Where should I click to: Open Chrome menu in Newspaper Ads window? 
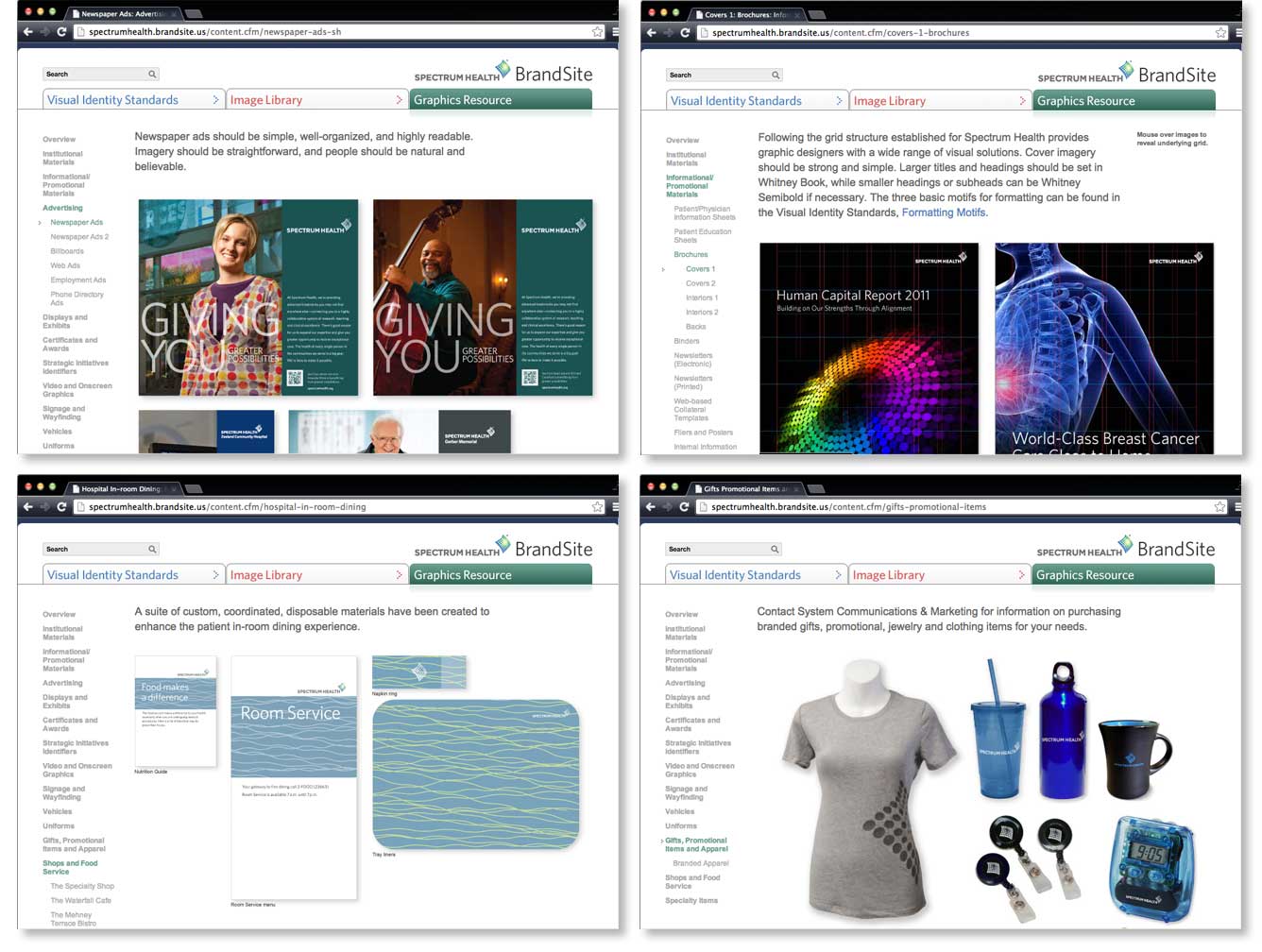[614, 31]
